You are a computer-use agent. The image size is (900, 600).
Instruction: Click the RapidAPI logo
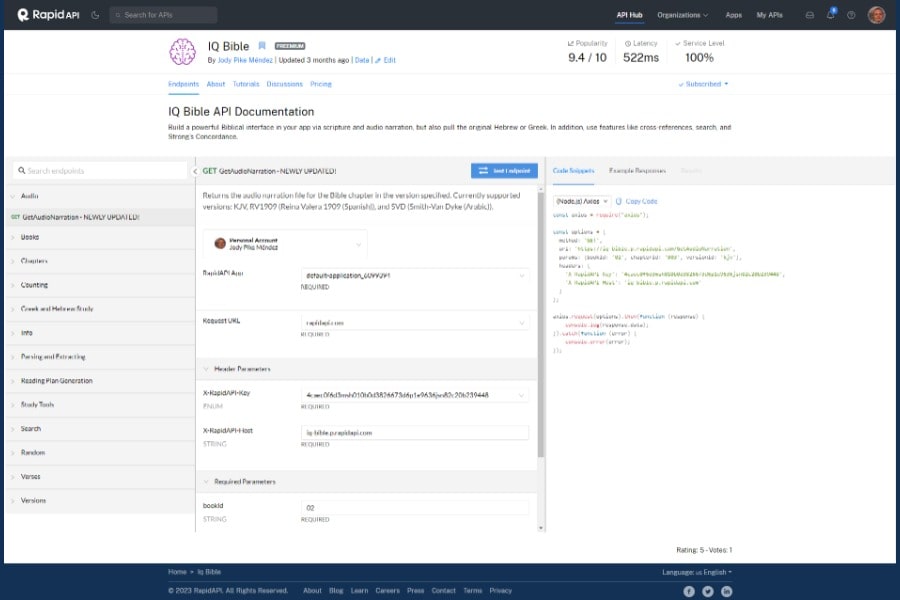click(48, 15)
